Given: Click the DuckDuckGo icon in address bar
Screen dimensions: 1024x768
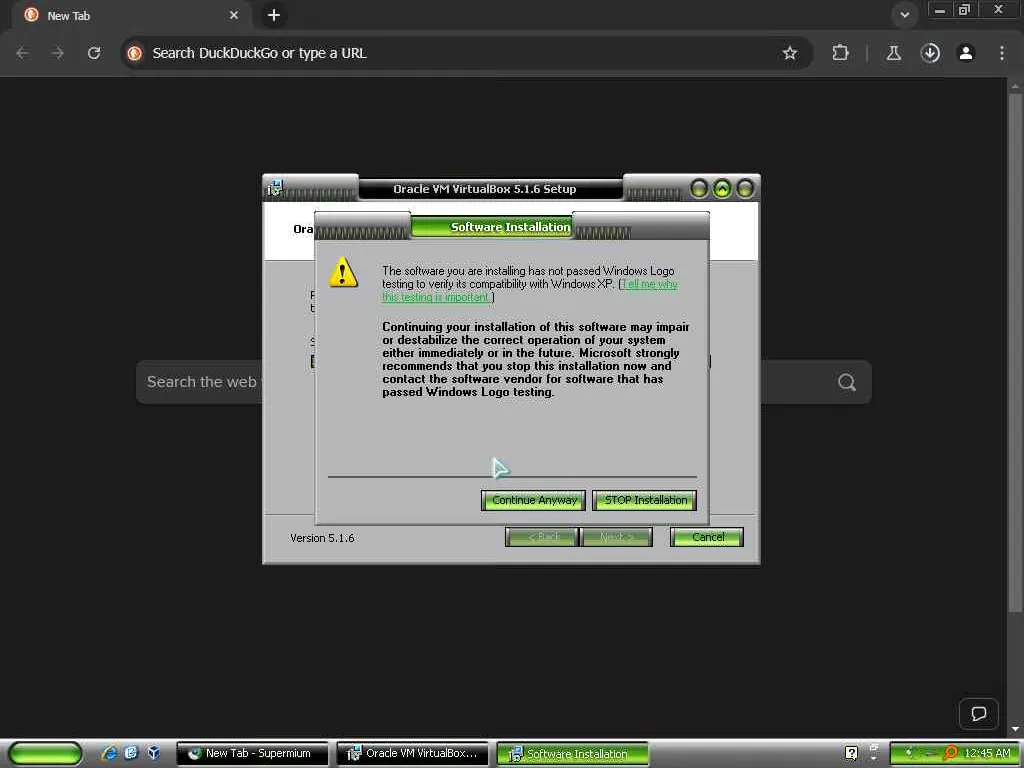Looking at the screenshot, I should (x=135, y=53).
